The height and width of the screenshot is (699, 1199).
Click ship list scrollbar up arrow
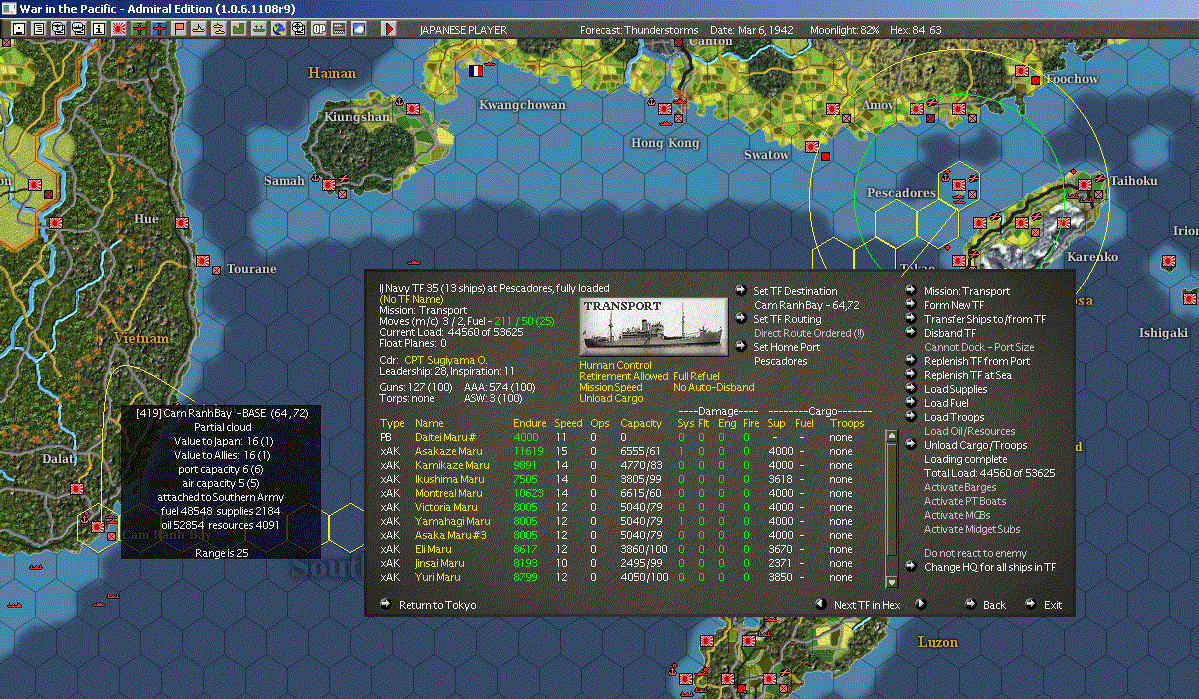point(891,435)
